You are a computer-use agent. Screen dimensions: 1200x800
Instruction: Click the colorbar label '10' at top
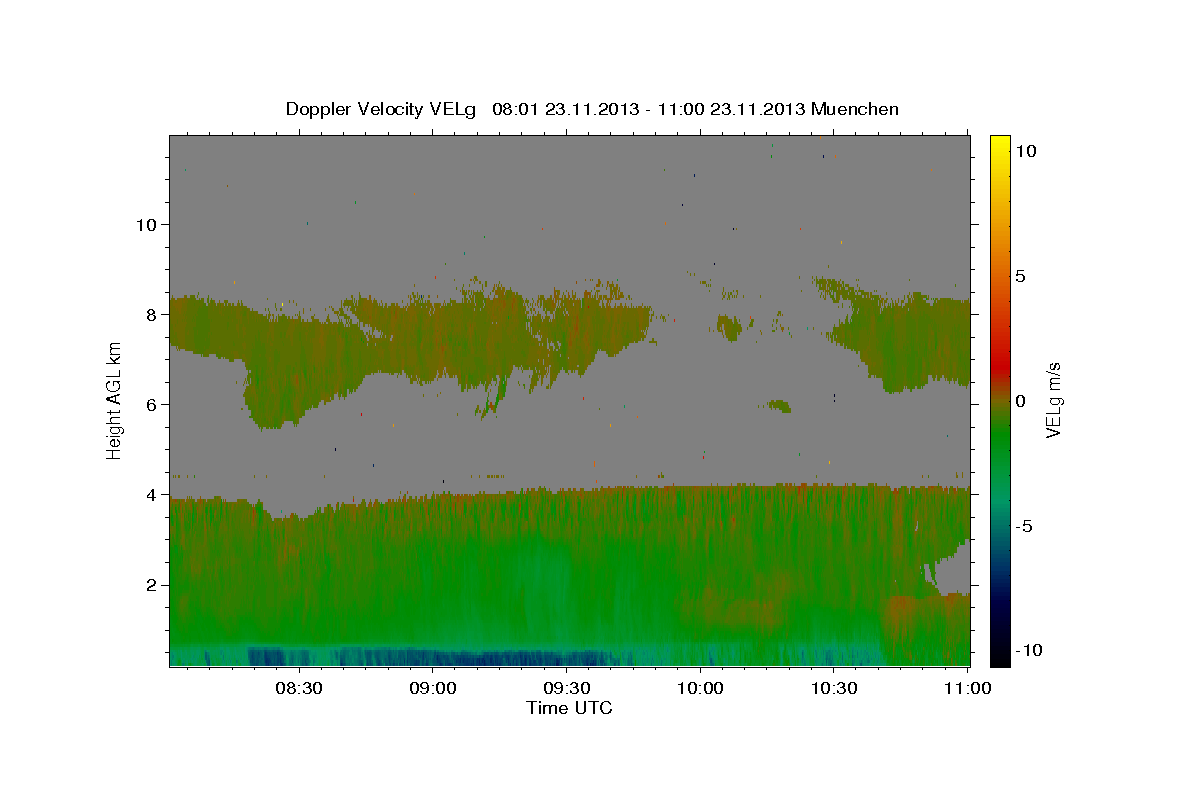click(1026, 151)
